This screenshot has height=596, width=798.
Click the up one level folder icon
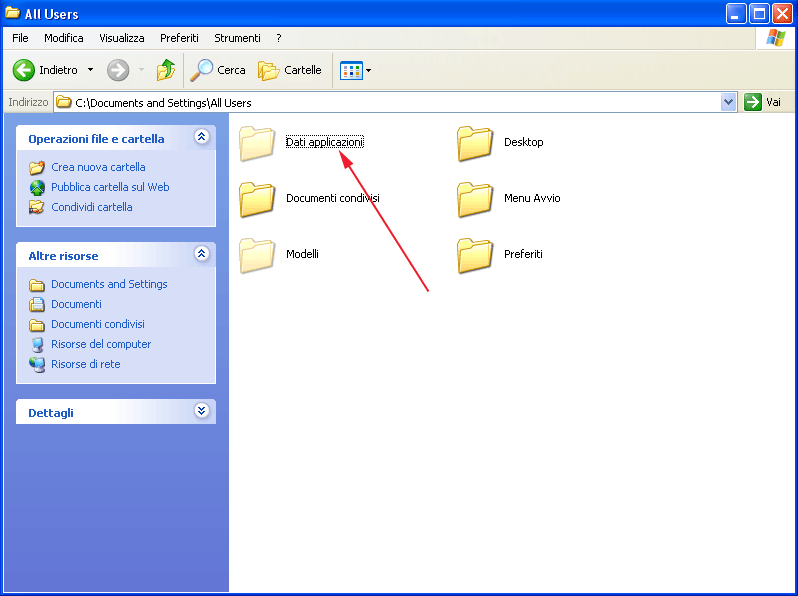coord(166,70)
